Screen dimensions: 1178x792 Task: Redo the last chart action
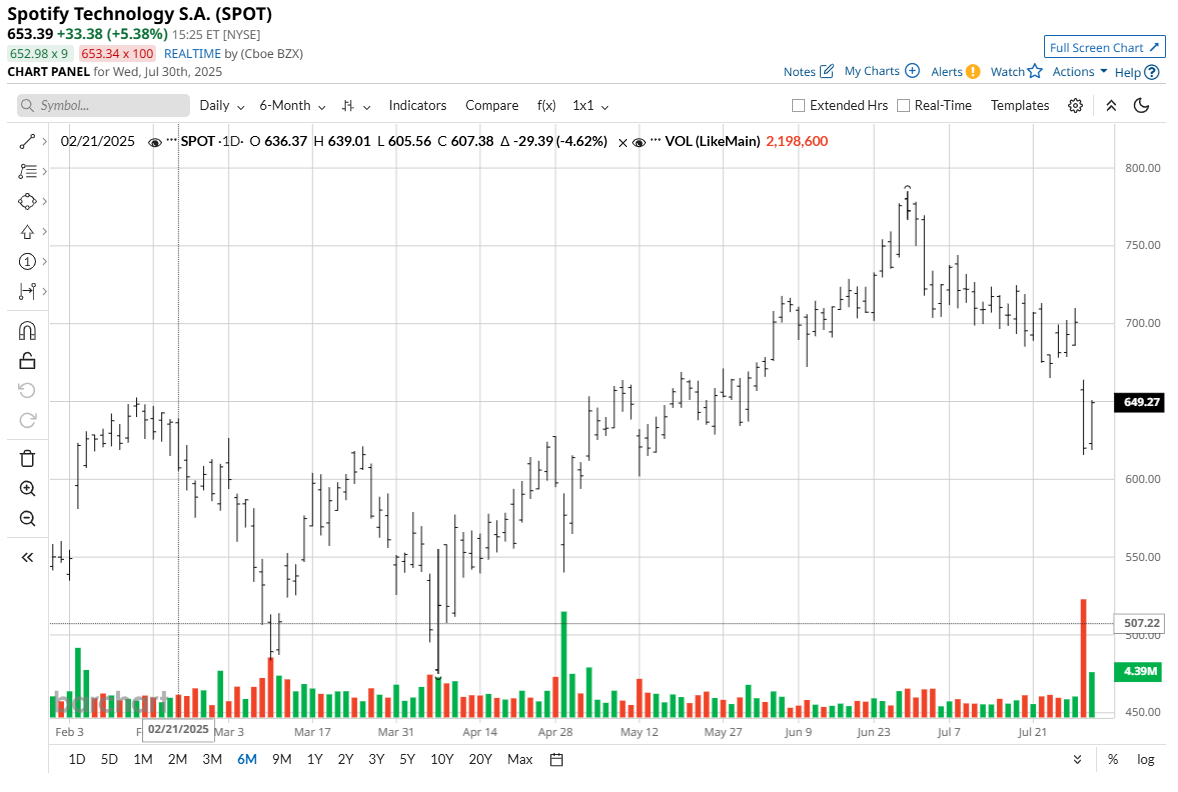[27, 420]
